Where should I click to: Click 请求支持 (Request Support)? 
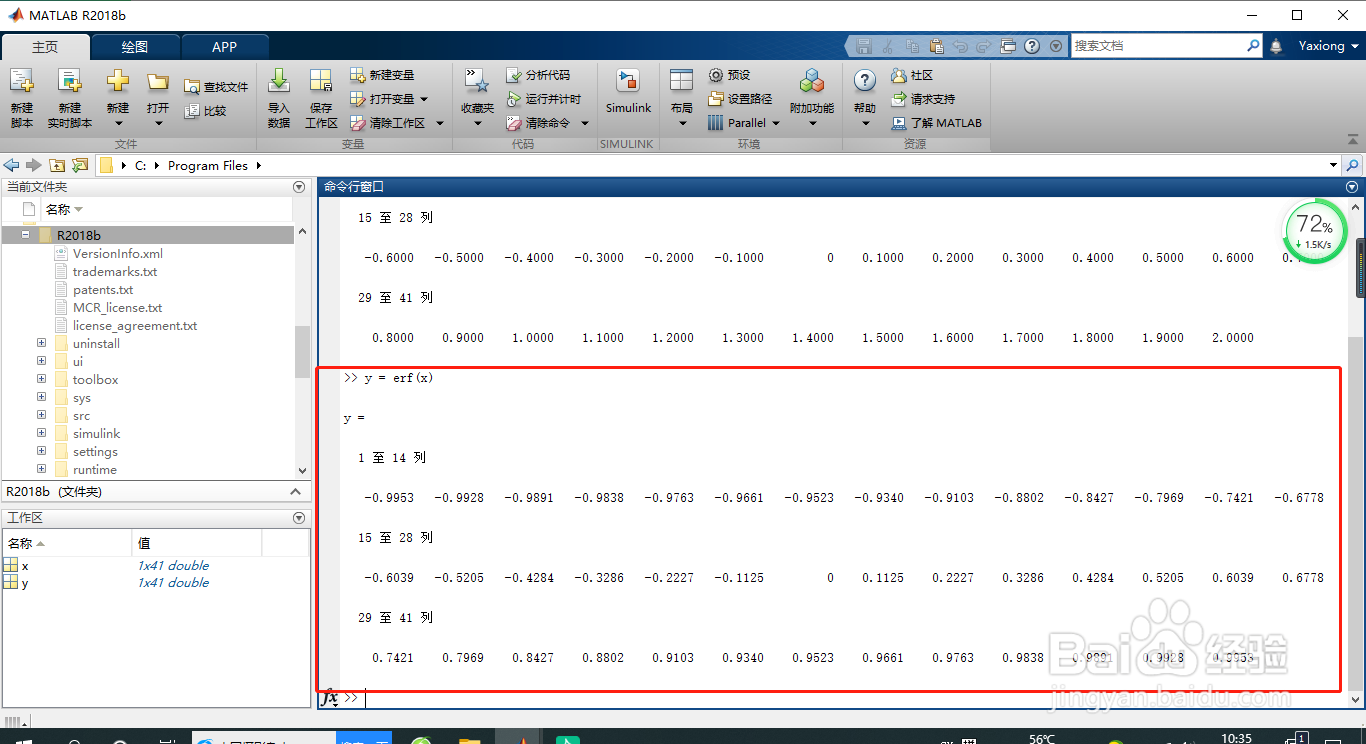click(x=923, y=99)
